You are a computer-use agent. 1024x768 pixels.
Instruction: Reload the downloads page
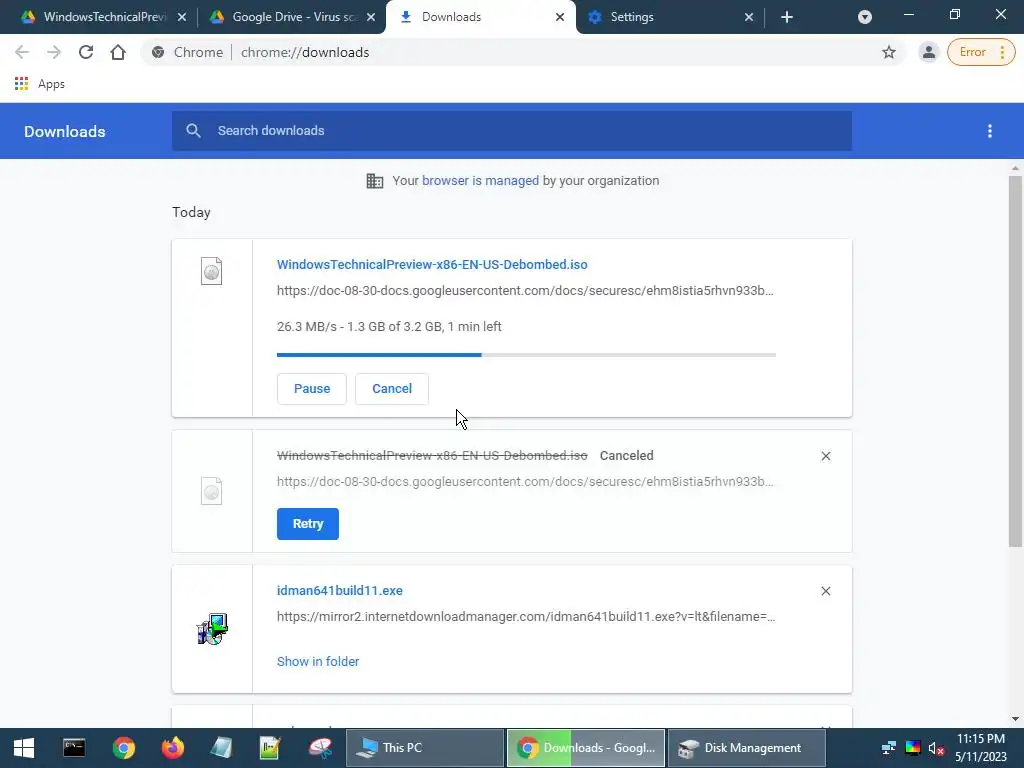click(86, 52)
